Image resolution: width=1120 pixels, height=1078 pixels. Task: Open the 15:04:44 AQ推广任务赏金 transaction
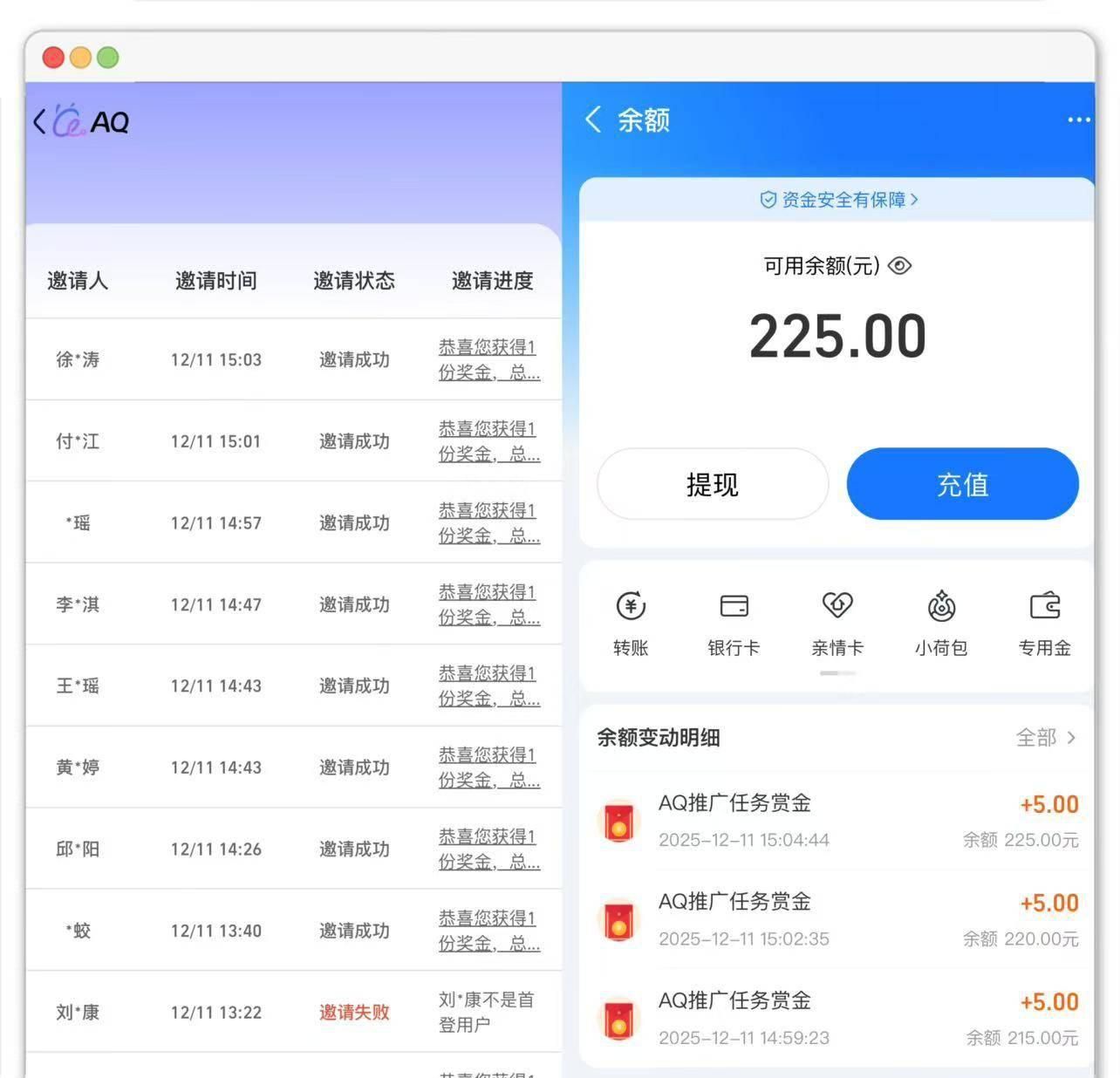837,820
